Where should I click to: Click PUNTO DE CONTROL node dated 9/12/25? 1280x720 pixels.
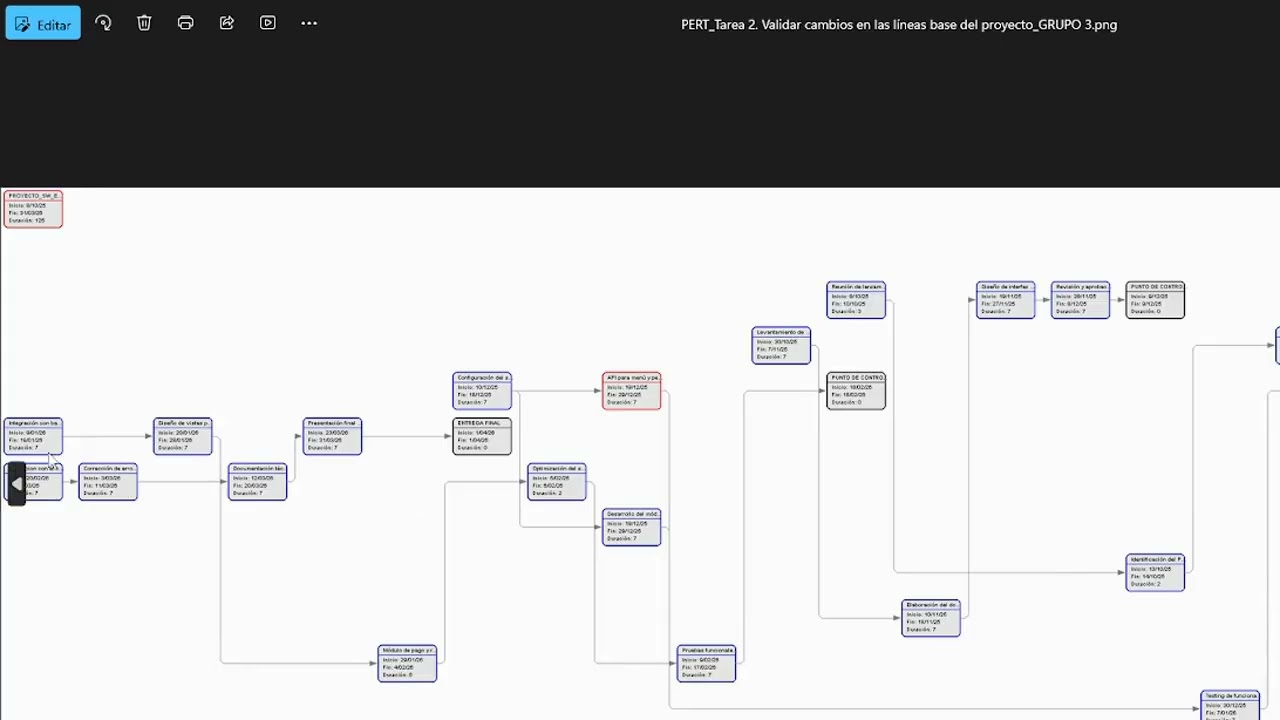click(x=1155, y=300)
